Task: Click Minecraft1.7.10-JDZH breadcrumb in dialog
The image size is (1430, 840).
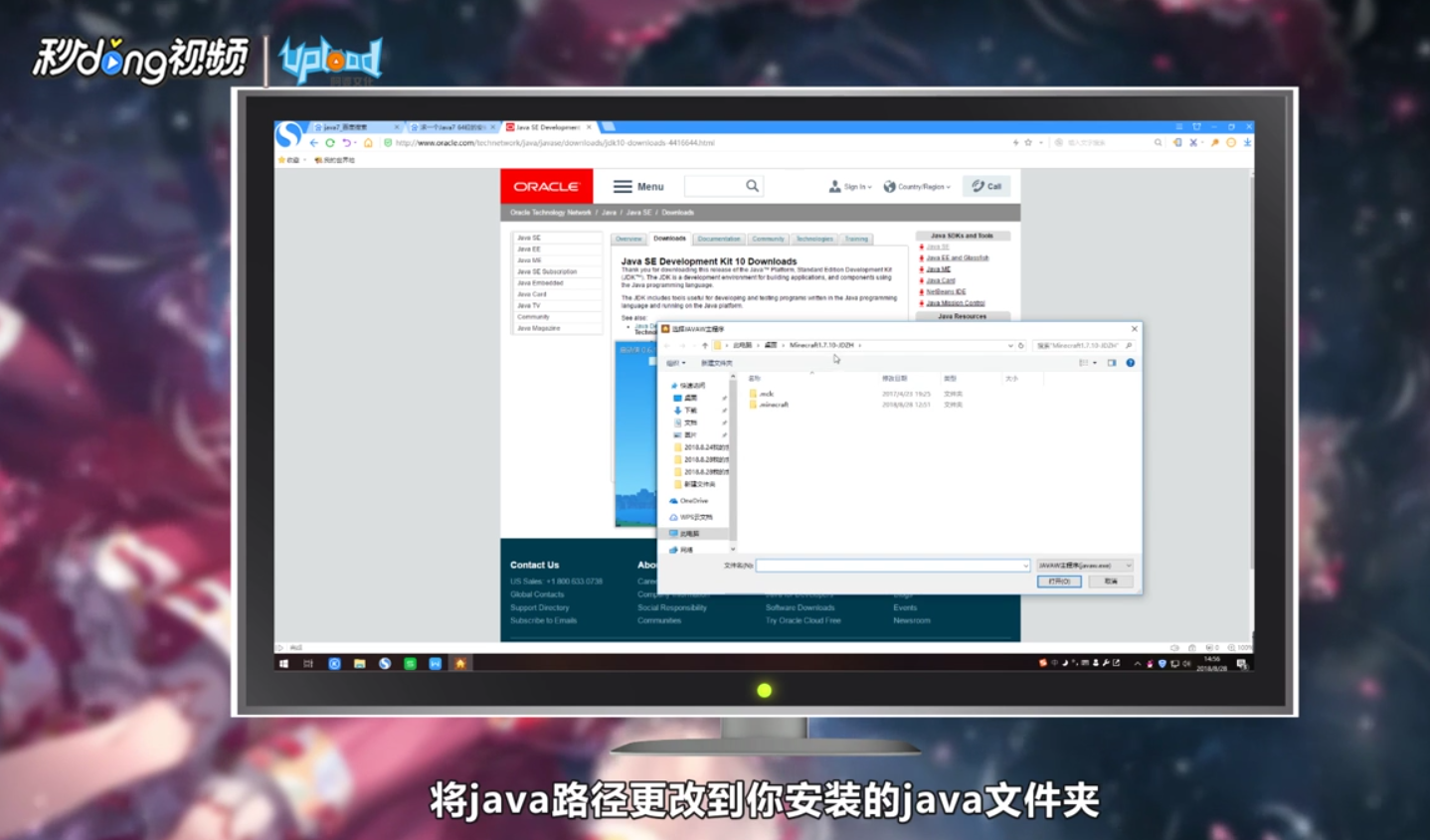Action: (821, 346)
